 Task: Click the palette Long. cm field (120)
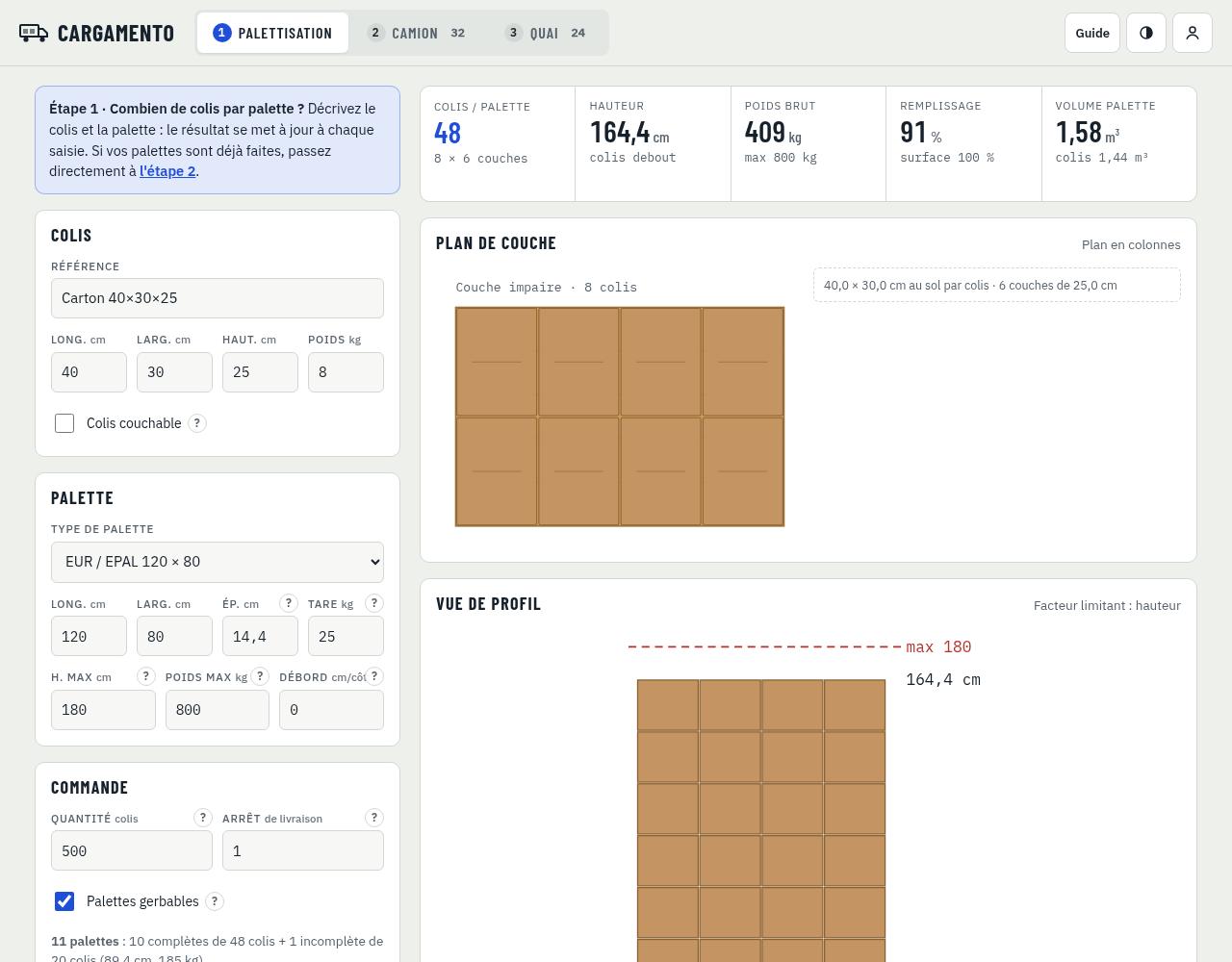coord(89,636)
